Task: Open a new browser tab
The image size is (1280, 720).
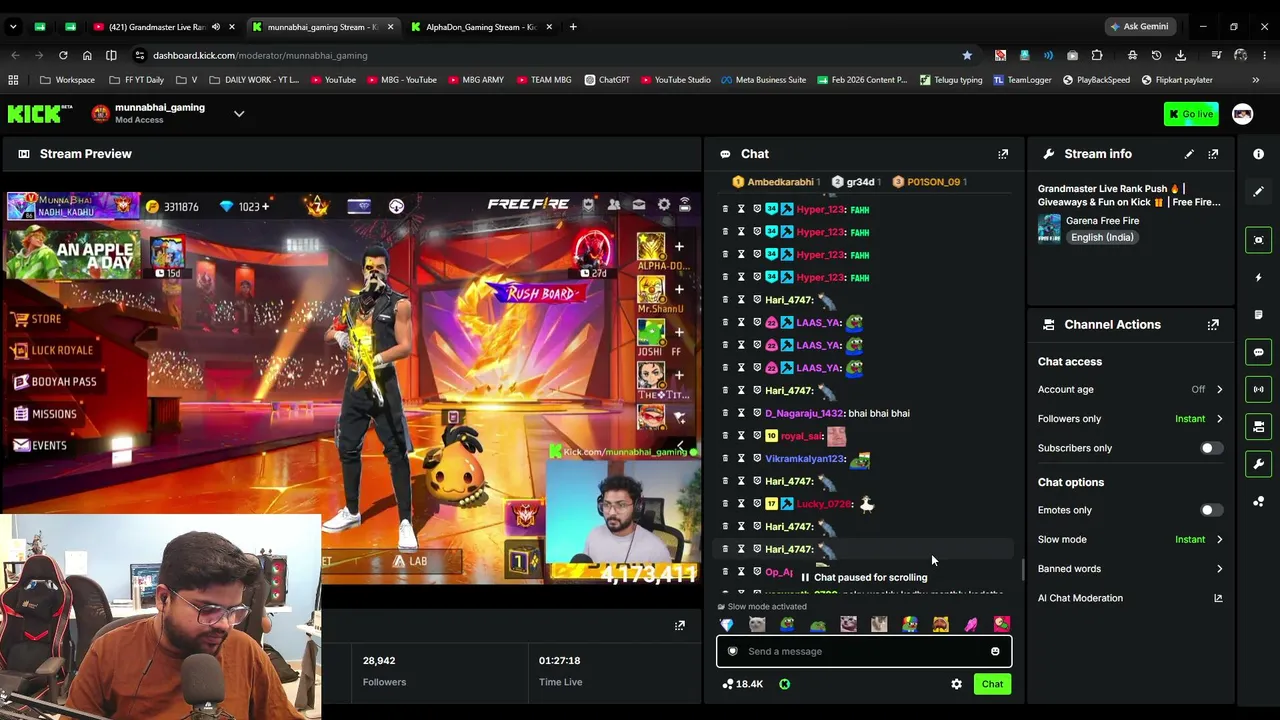Action: coord(573,27)
